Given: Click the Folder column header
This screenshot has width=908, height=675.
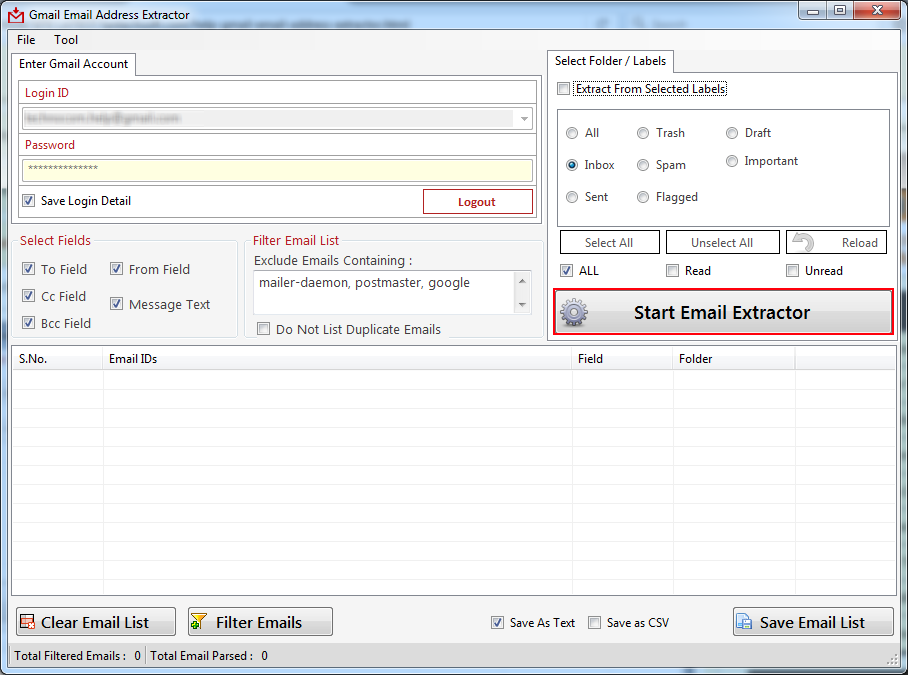Looking at the screenshot, I should 734,359.
